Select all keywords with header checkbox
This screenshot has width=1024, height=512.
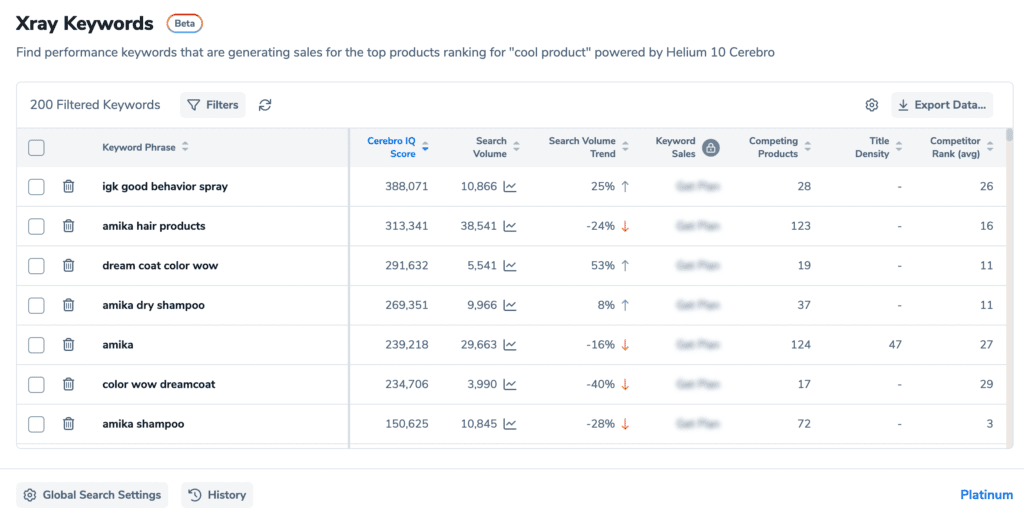[x=37, y=148]
